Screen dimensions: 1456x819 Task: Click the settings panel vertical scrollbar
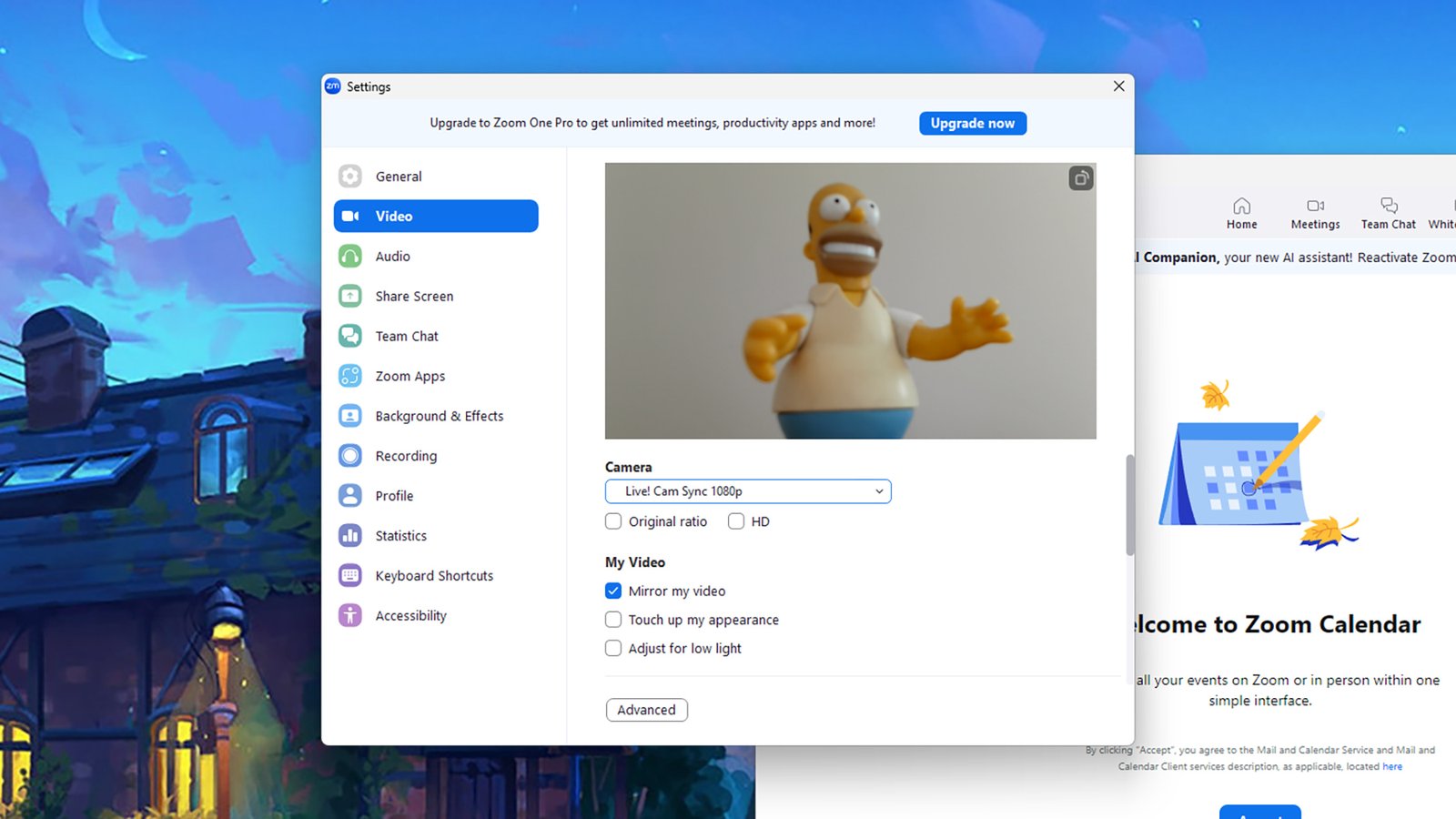tap(1130, 505)
